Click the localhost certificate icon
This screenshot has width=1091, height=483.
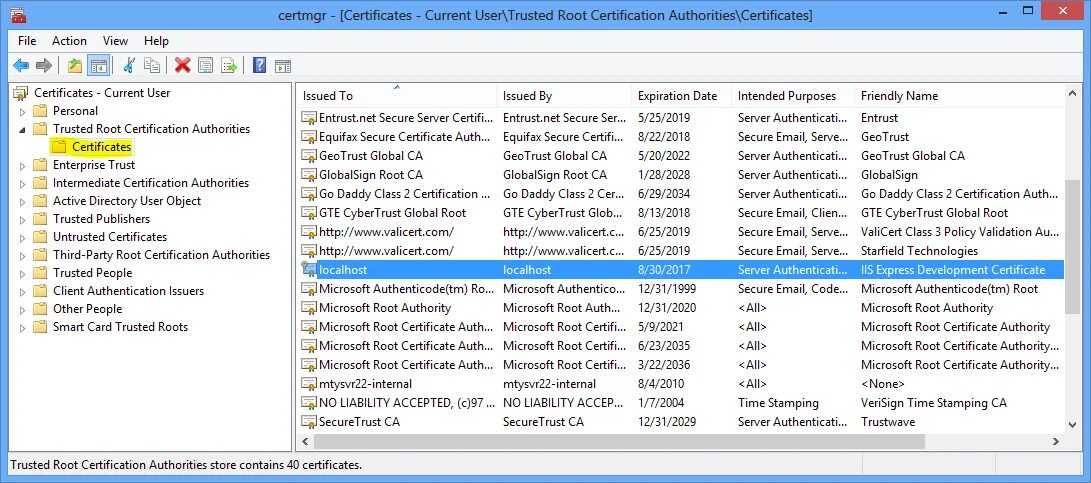308,269
